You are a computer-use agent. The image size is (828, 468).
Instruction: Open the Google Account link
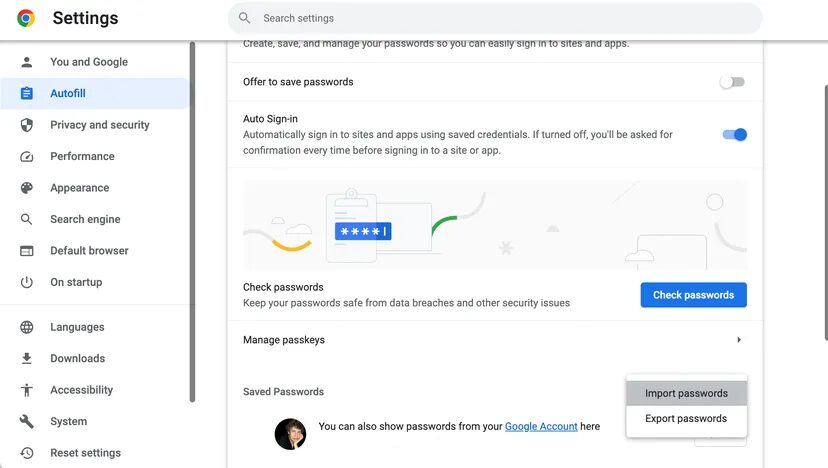(x=541, y=427)
